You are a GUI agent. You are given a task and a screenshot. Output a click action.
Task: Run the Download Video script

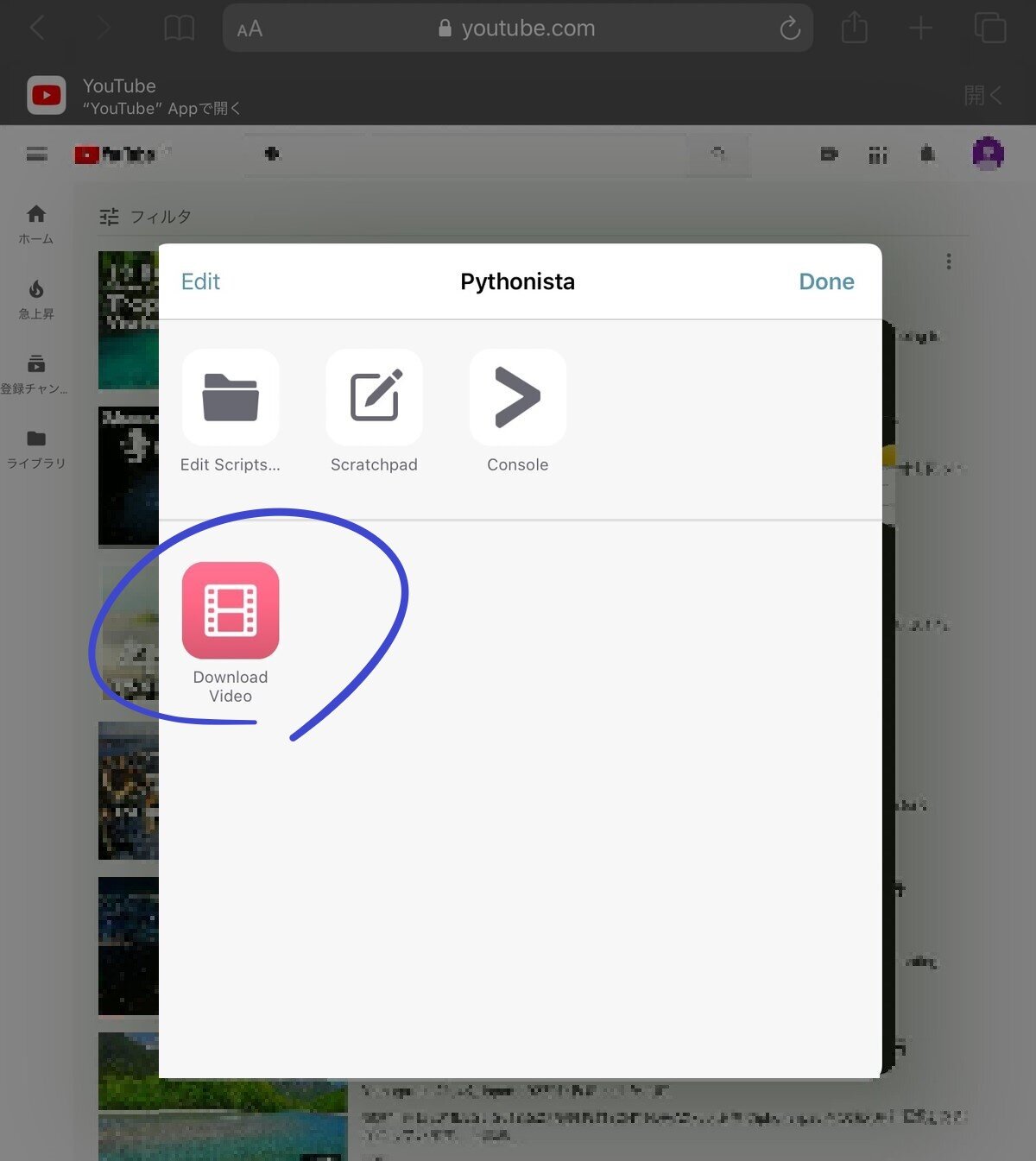230,611
